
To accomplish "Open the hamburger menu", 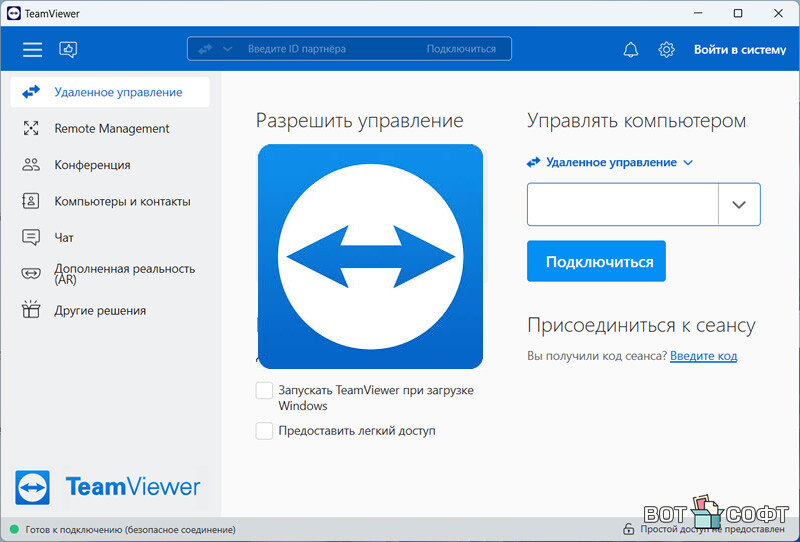I will click(x=32, y=50).
